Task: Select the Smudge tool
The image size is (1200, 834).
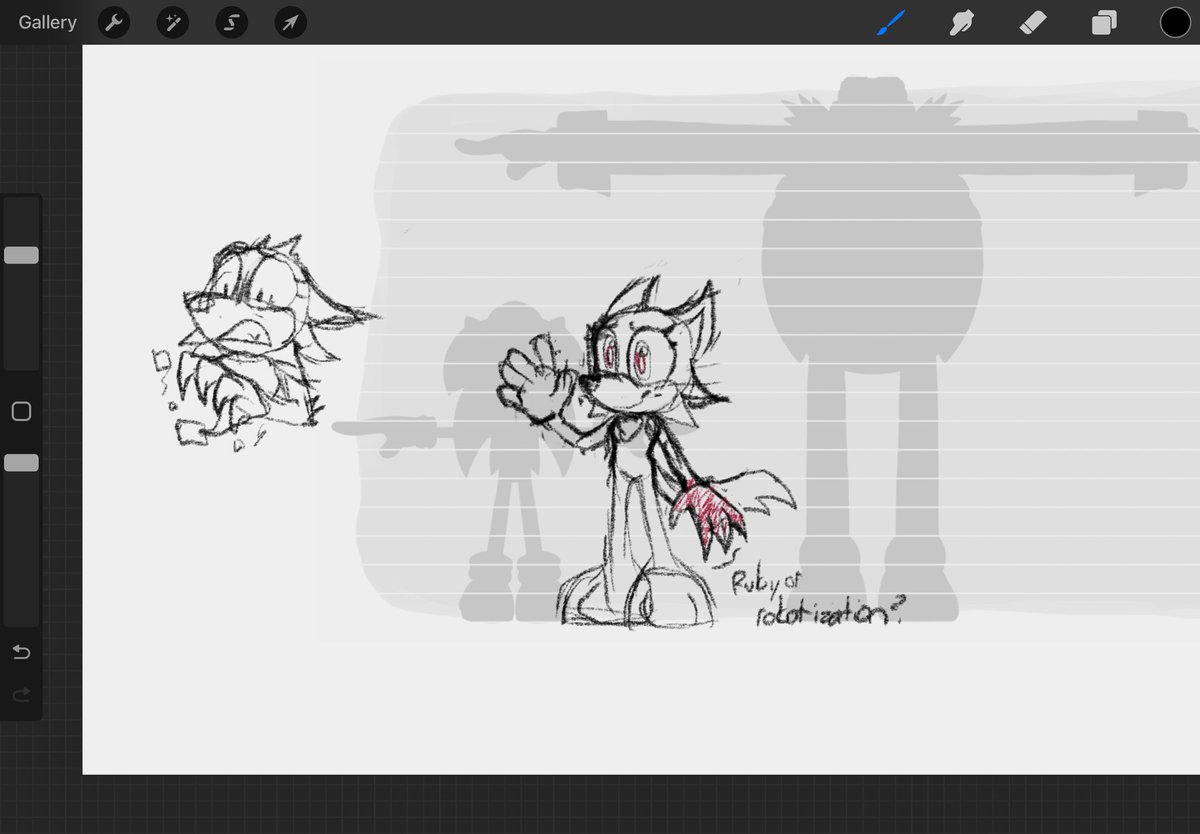Action: pyautogui.click(x=961, y=22)
